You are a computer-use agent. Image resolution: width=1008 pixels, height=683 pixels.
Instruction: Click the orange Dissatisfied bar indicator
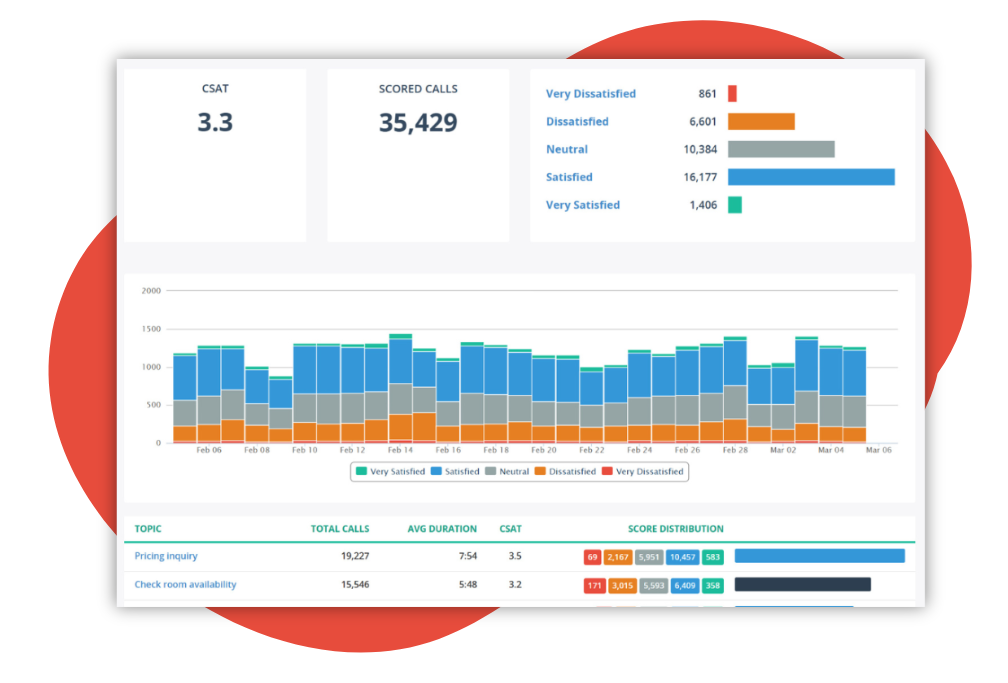click(762, 121)
